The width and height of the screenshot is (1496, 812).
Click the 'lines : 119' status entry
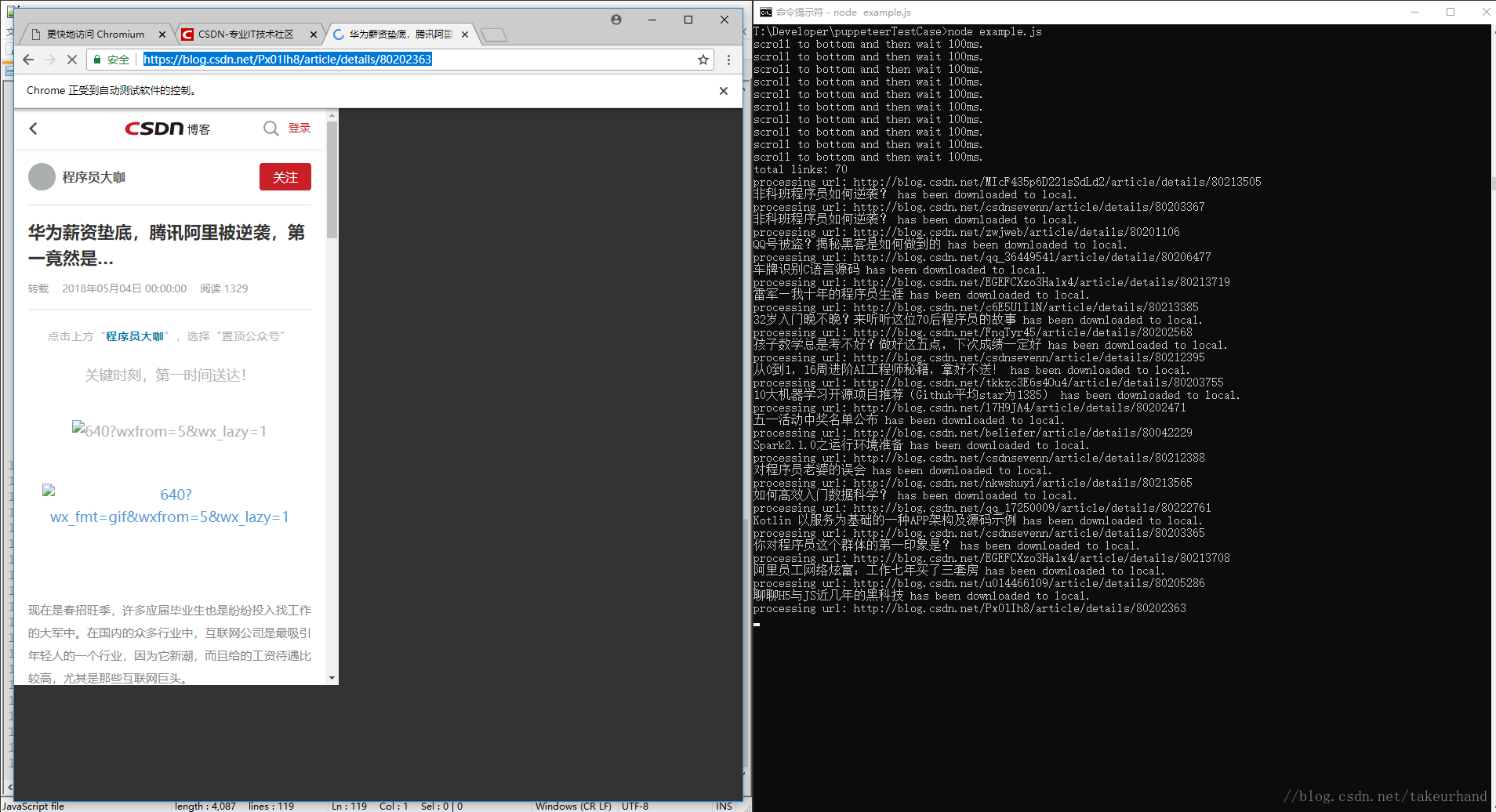pyautogui.click(x=271, y=806)
